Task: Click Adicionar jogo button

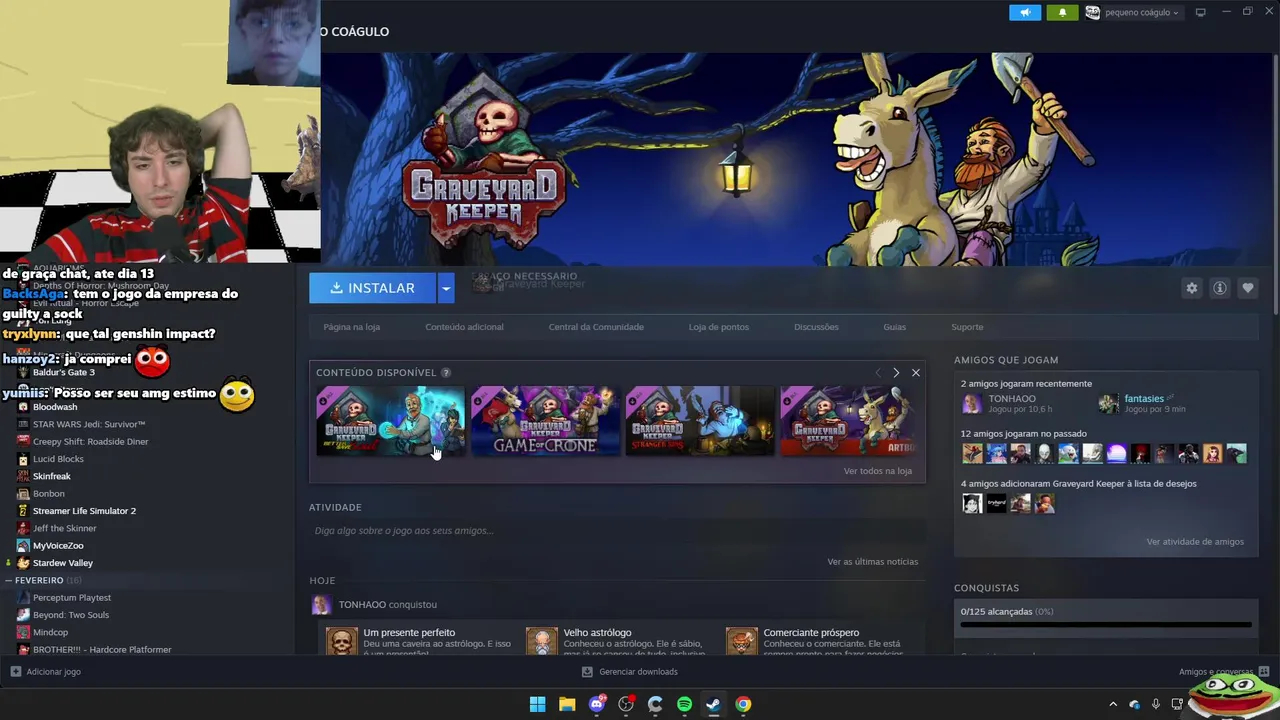Action: [46, 672]
